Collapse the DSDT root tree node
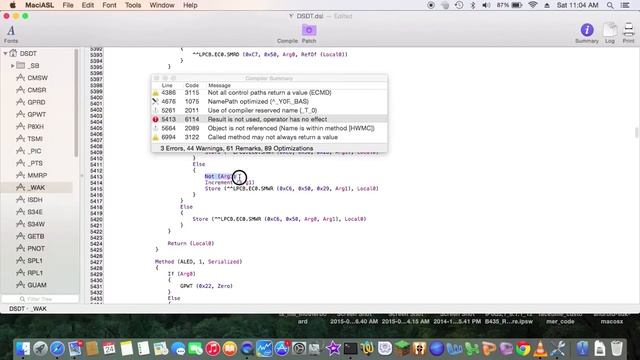Viewport: 640px width, 360px height. (5, 53)
